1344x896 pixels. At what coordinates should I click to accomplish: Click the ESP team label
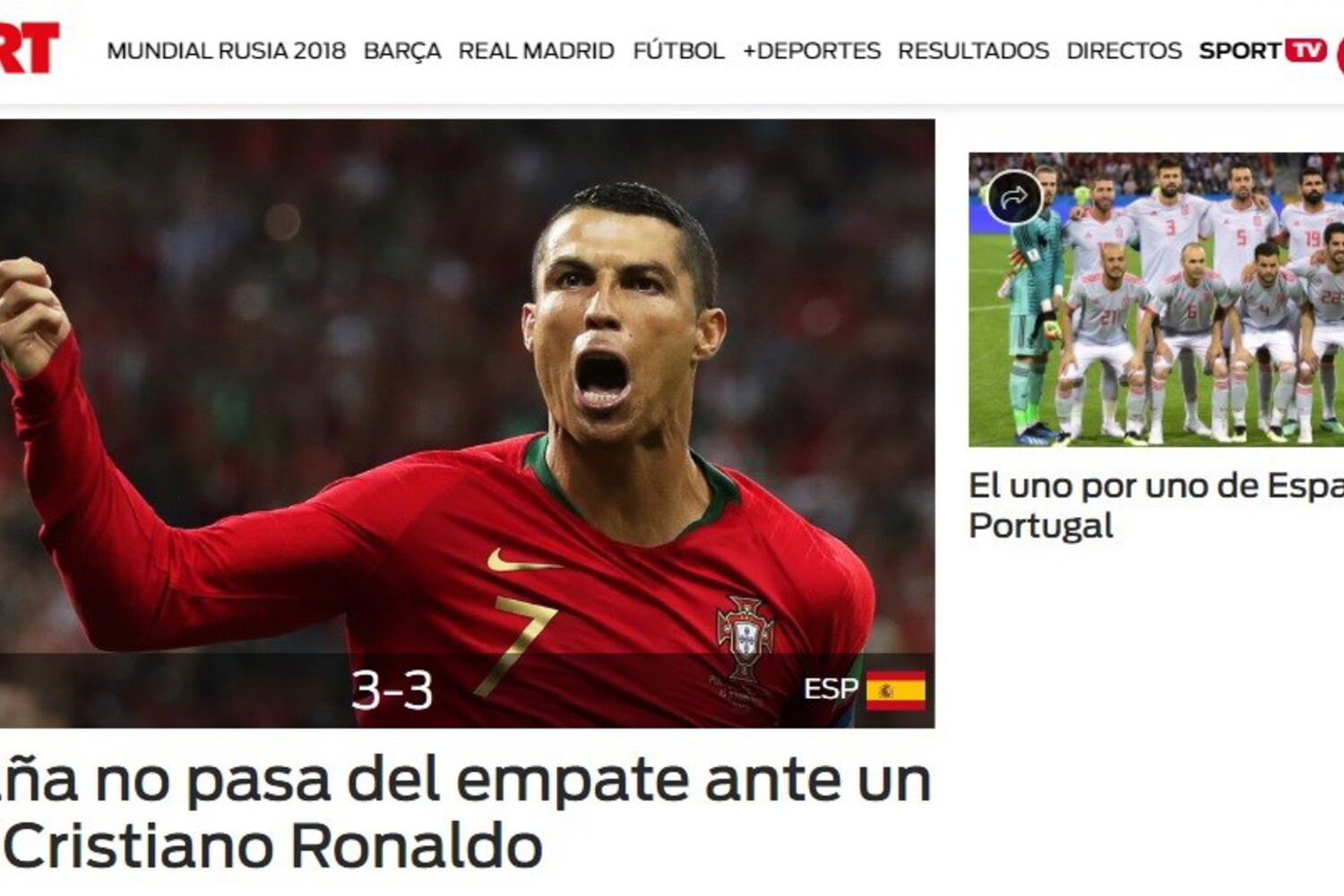pyautogui.click(x=831, y=689)
